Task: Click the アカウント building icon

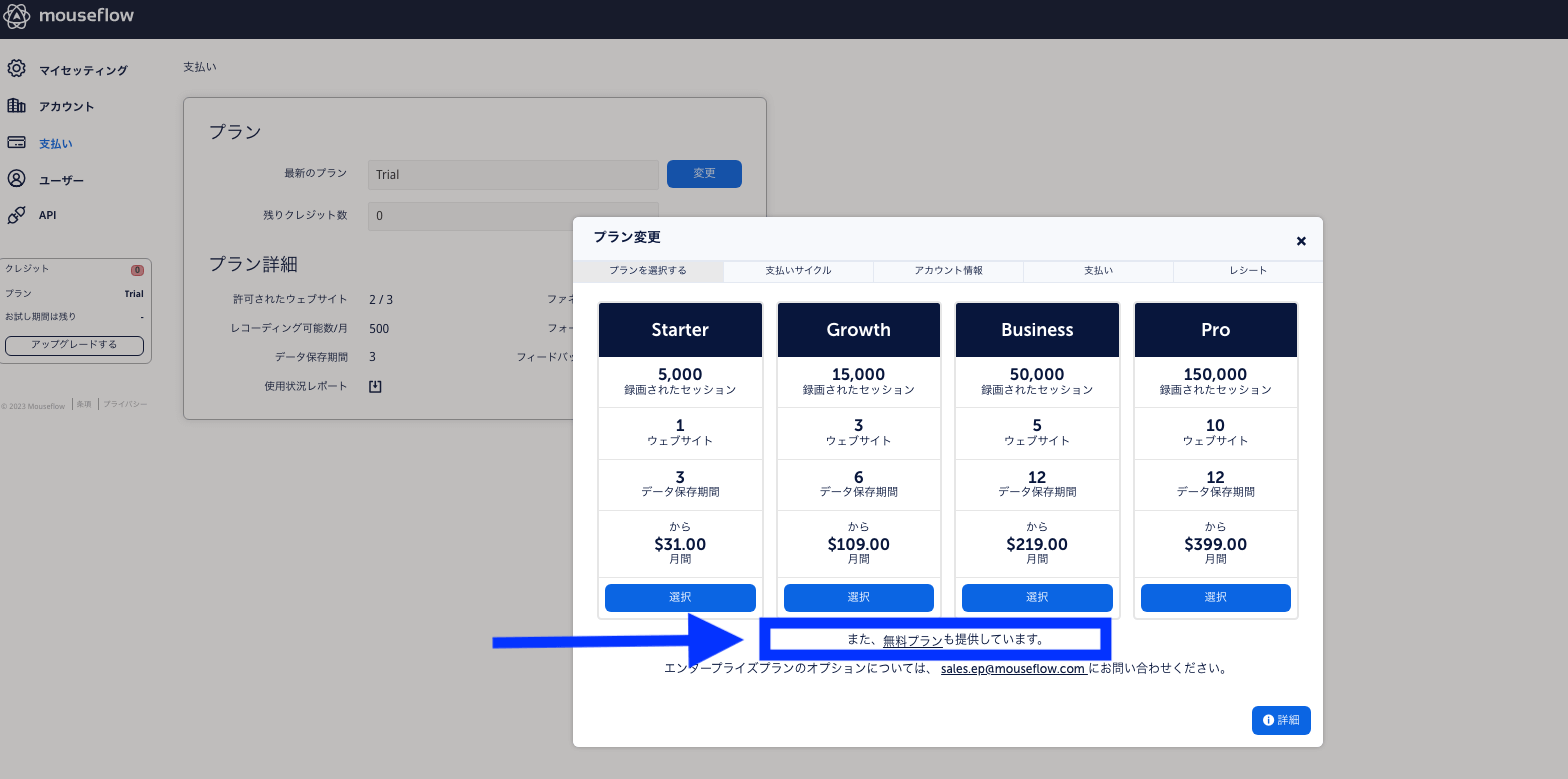Action: [16, 105]
